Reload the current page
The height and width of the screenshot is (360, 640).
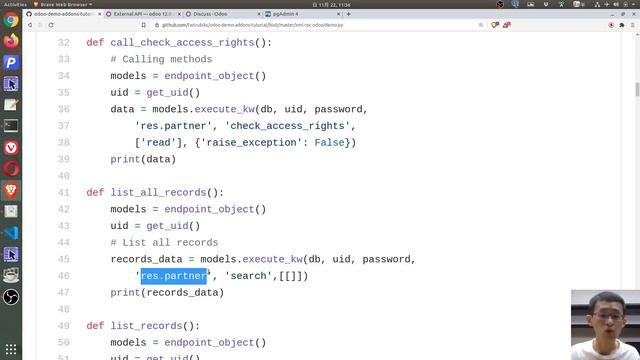[x=51, y=25]
